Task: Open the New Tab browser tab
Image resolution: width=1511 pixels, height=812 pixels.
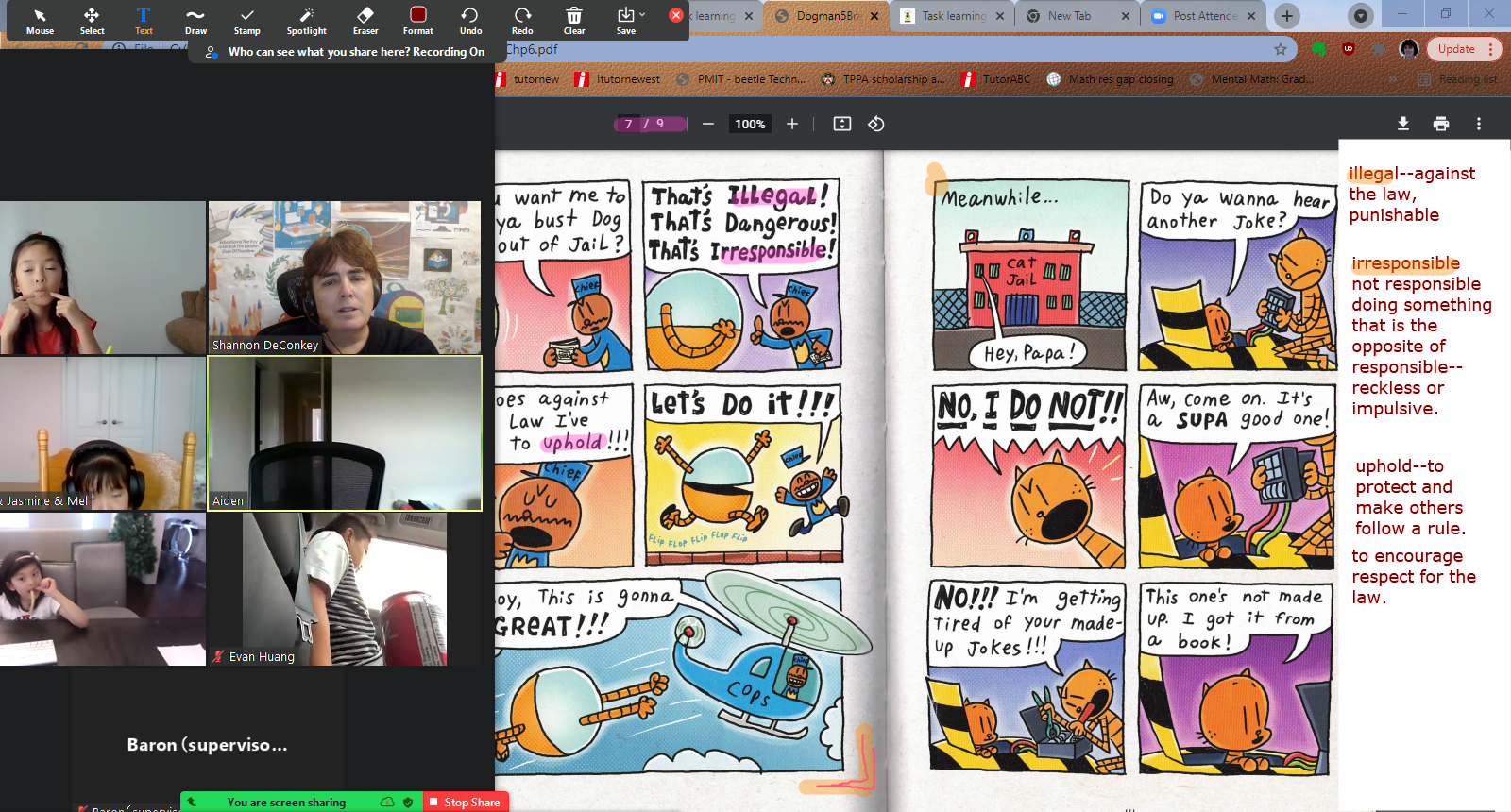Action: tap(1078, 16)
